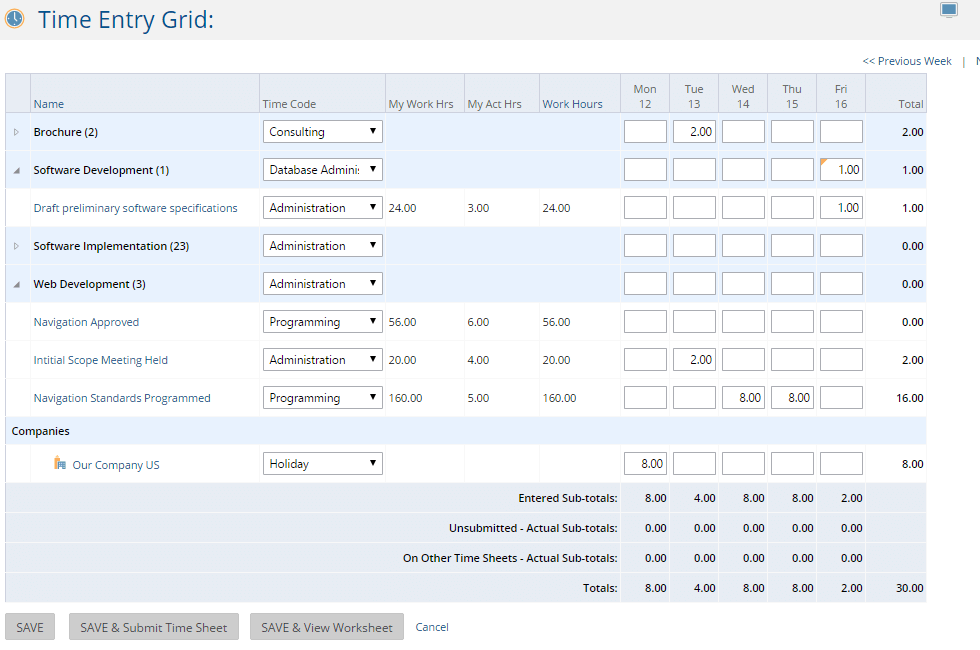This screenshot has width=980, height=650.
Task: Click the Cancel link
Action: [431, 626]
